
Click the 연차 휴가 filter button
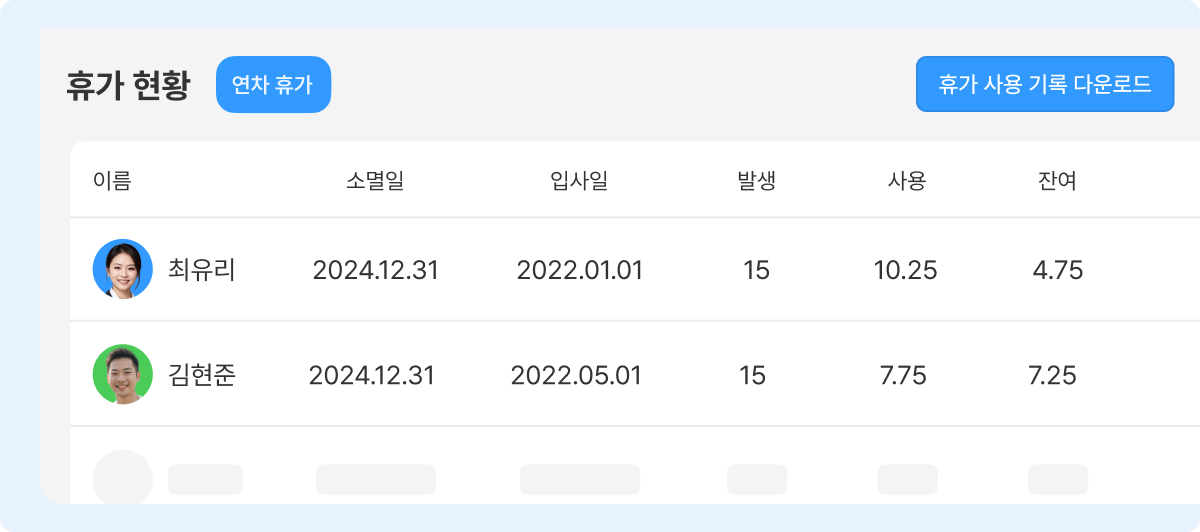pos(273,84)
